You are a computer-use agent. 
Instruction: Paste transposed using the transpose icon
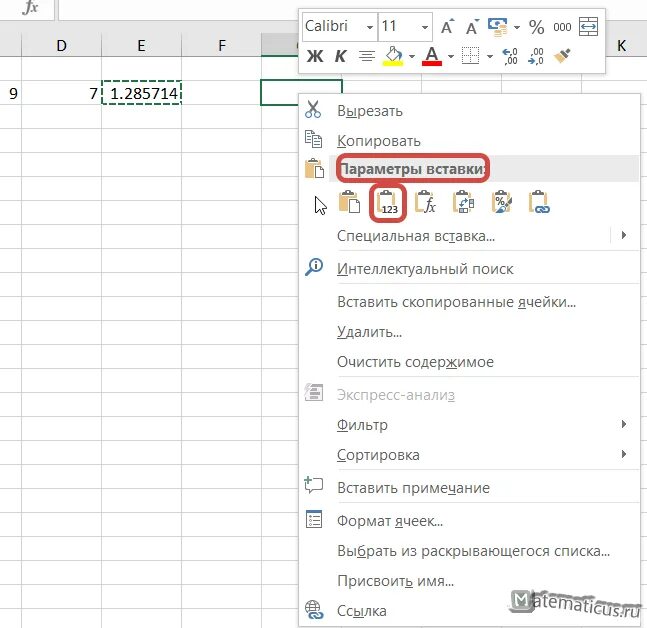click(463, 202)
